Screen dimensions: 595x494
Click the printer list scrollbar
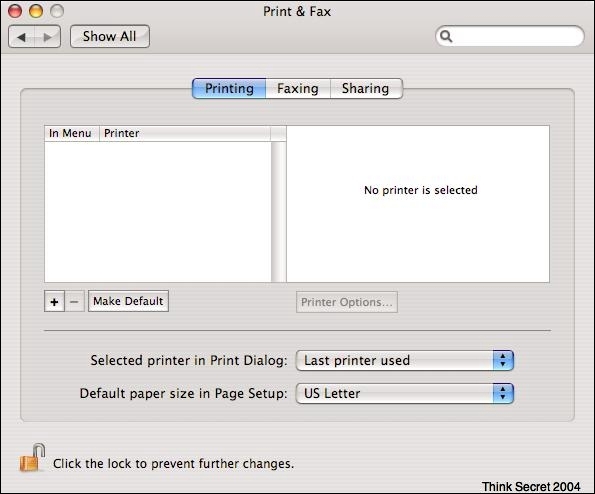pos(279,212)
